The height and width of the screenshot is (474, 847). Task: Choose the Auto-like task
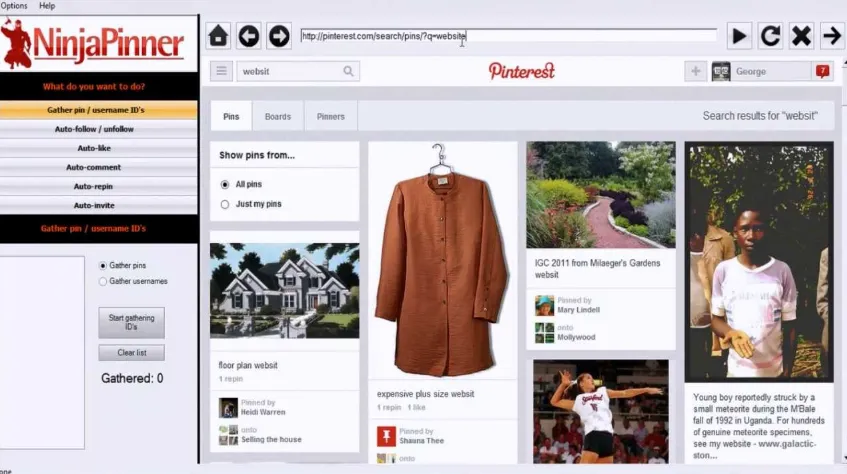click(98, 148)
